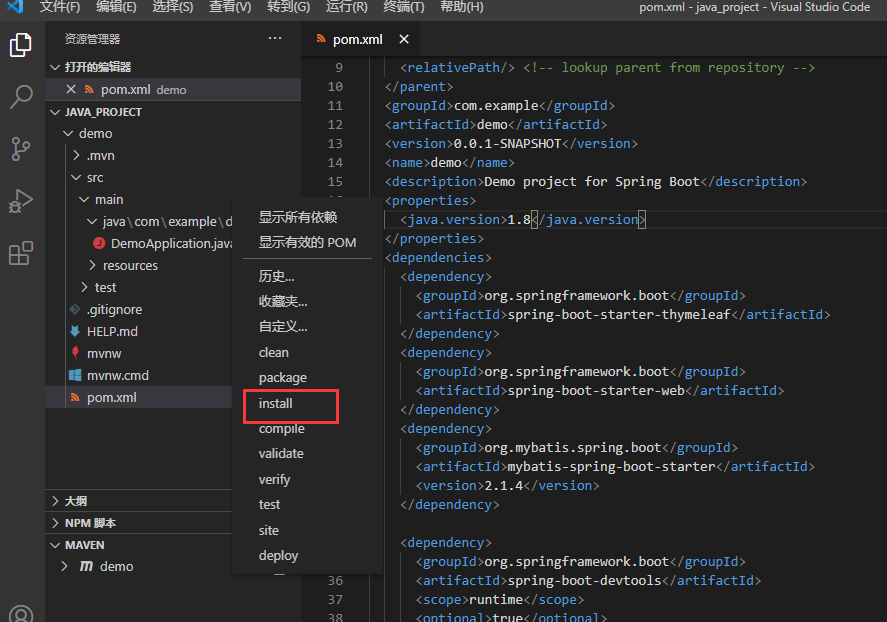This screenshot has width=887, height=622.
Task: Collapse the java\com\example folder
Action: click(92, 222)
